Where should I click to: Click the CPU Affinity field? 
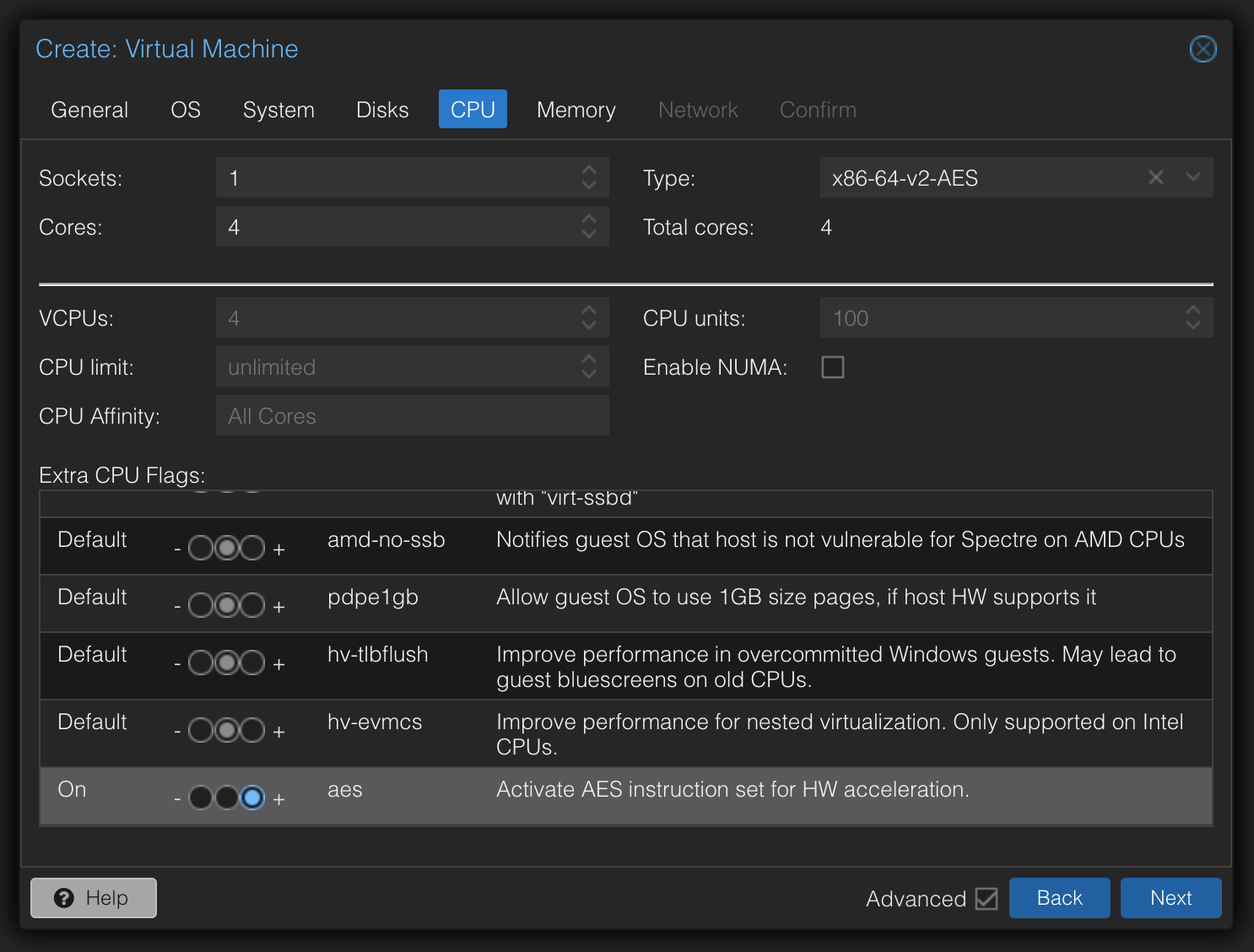pyautogui.click(x=413, y=416)
